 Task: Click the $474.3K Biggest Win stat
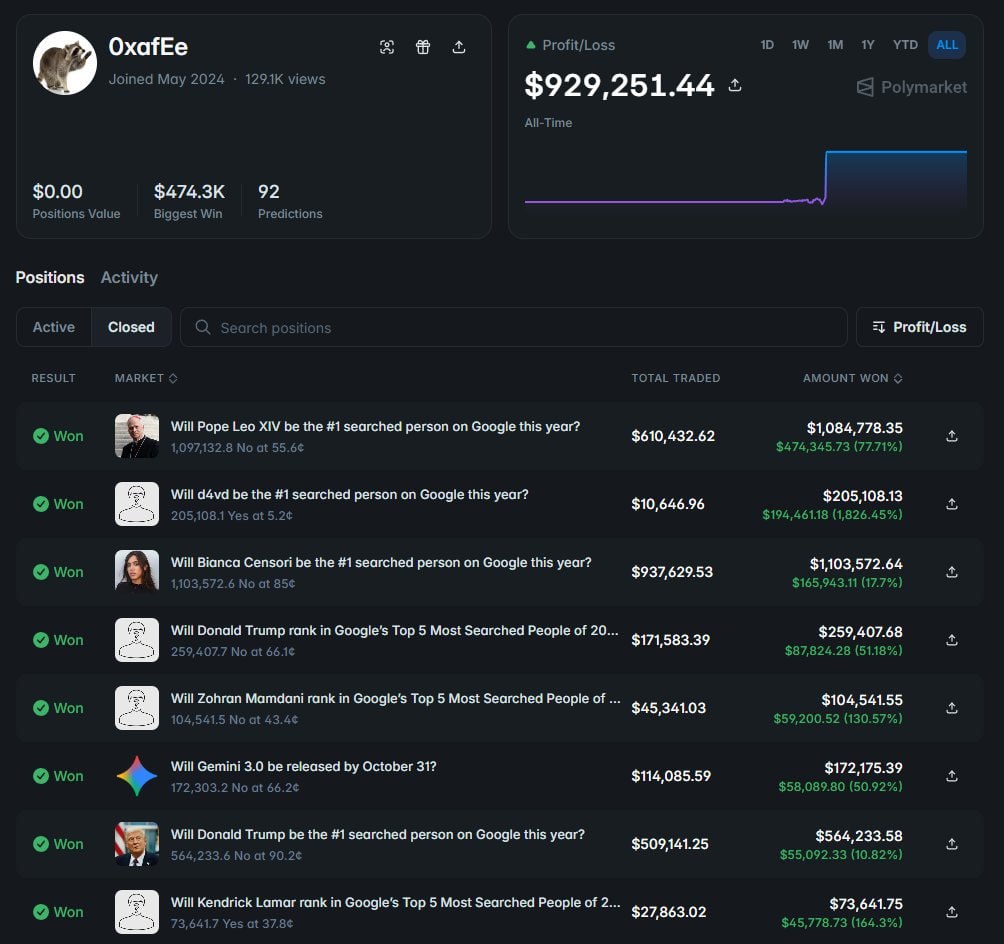point(189,200)
